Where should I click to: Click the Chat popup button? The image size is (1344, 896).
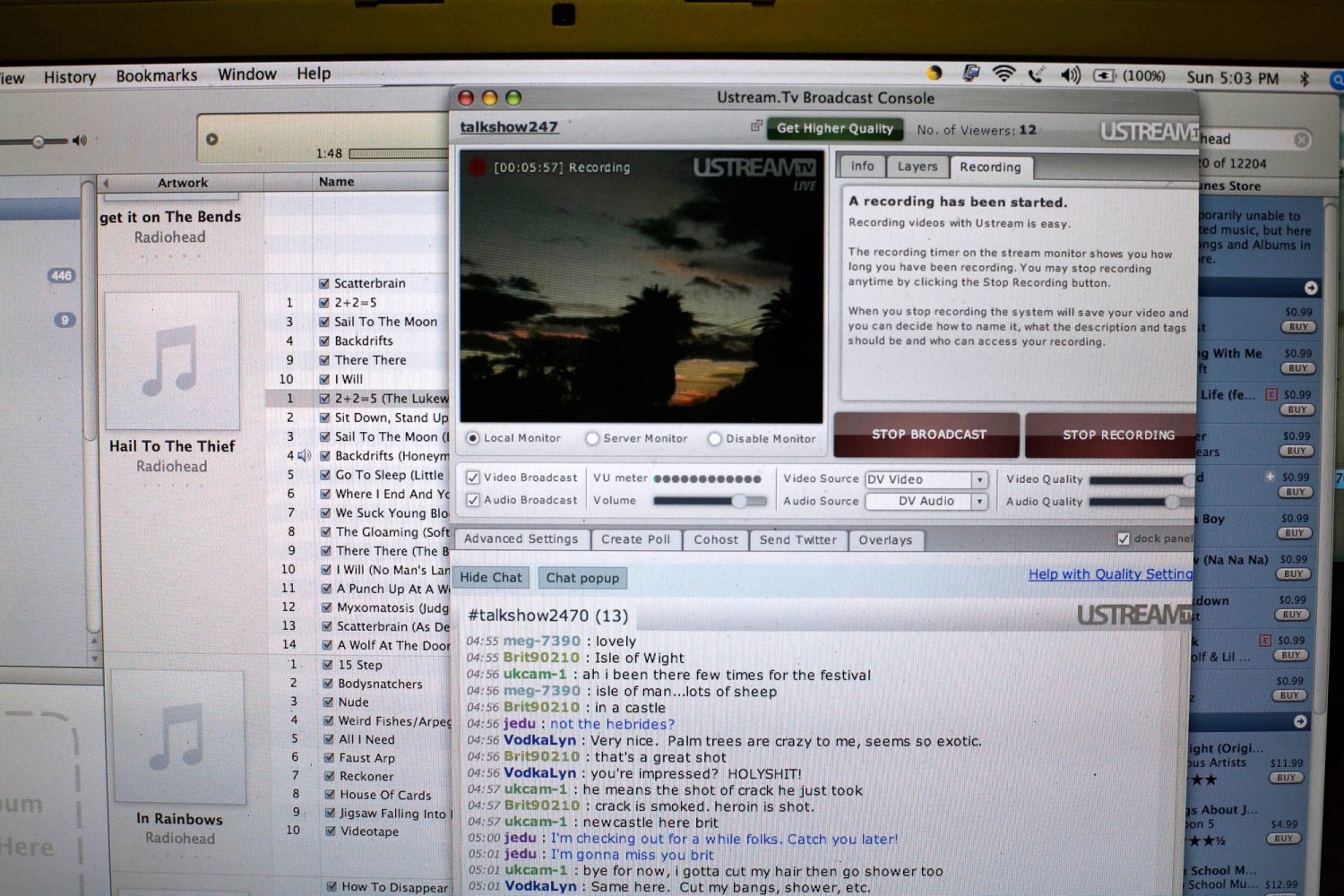[x=582, y=578]
